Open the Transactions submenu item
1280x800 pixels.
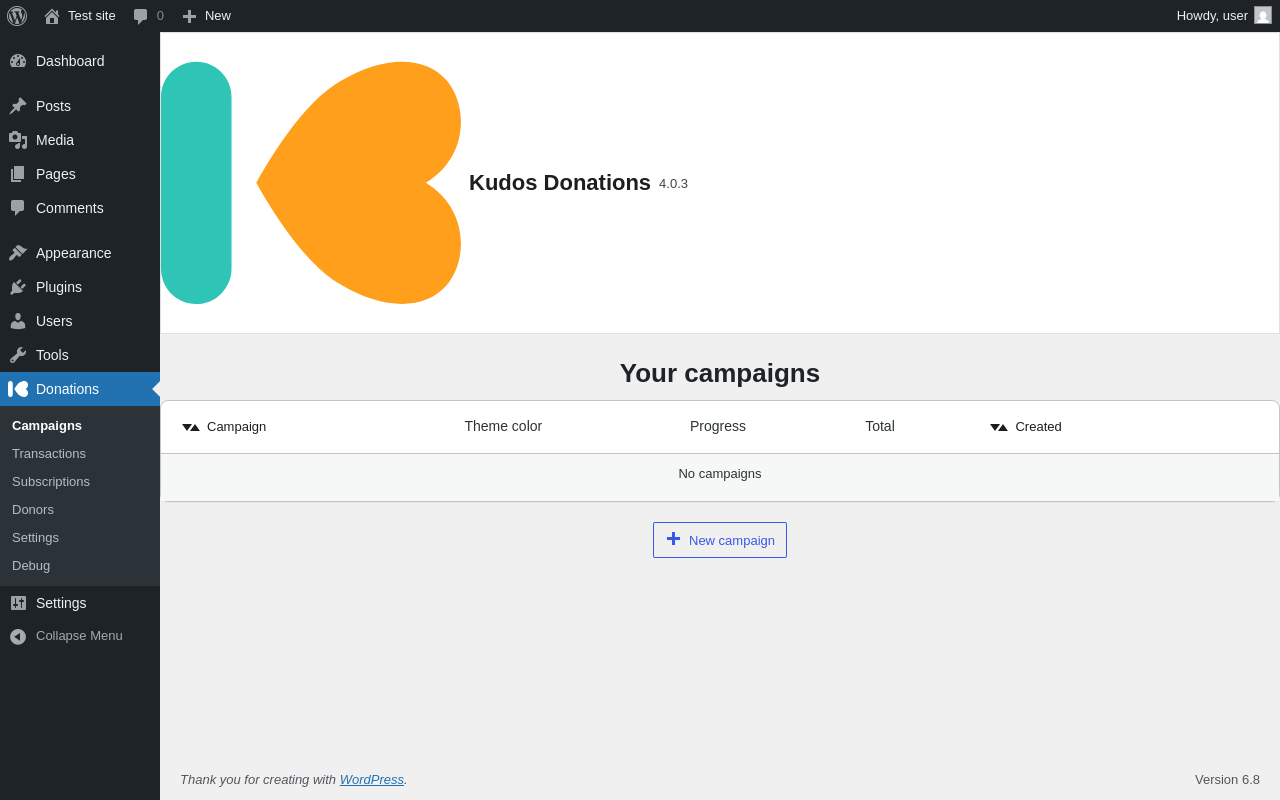click(x=49, y=454)
